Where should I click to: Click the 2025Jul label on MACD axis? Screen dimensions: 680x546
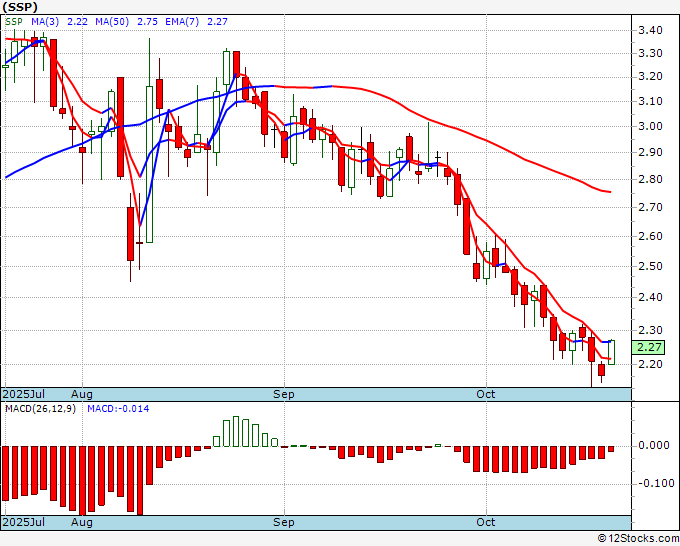pyautogui.click(x=24, y=522)
